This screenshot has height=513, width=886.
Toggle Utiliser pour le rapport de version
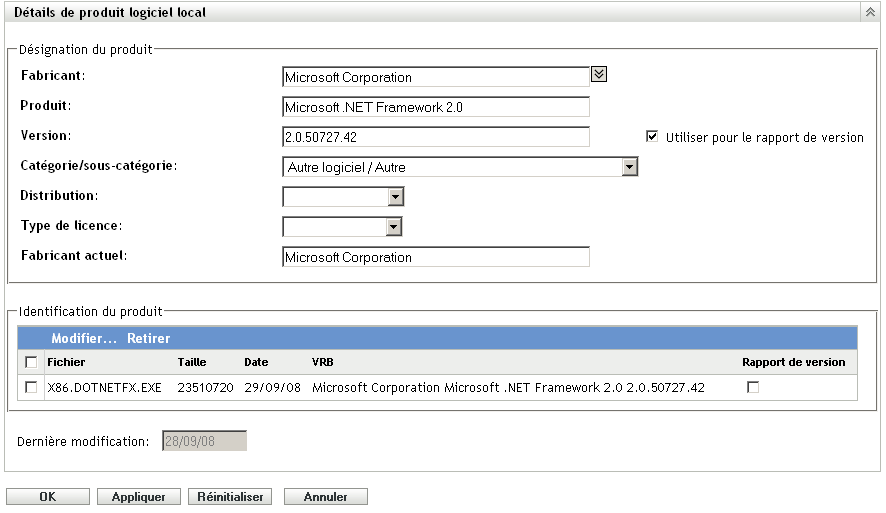coord(653,137)
